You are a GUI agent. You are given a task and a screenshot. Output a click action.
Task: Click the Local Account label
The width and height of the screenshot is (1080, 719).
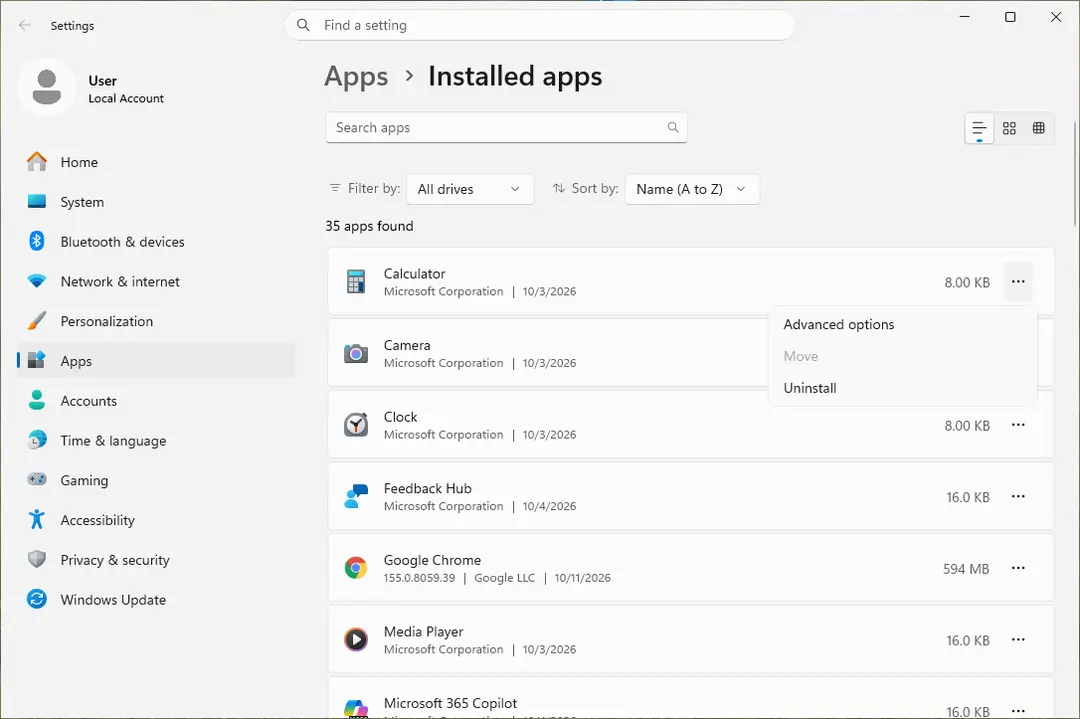126,98
